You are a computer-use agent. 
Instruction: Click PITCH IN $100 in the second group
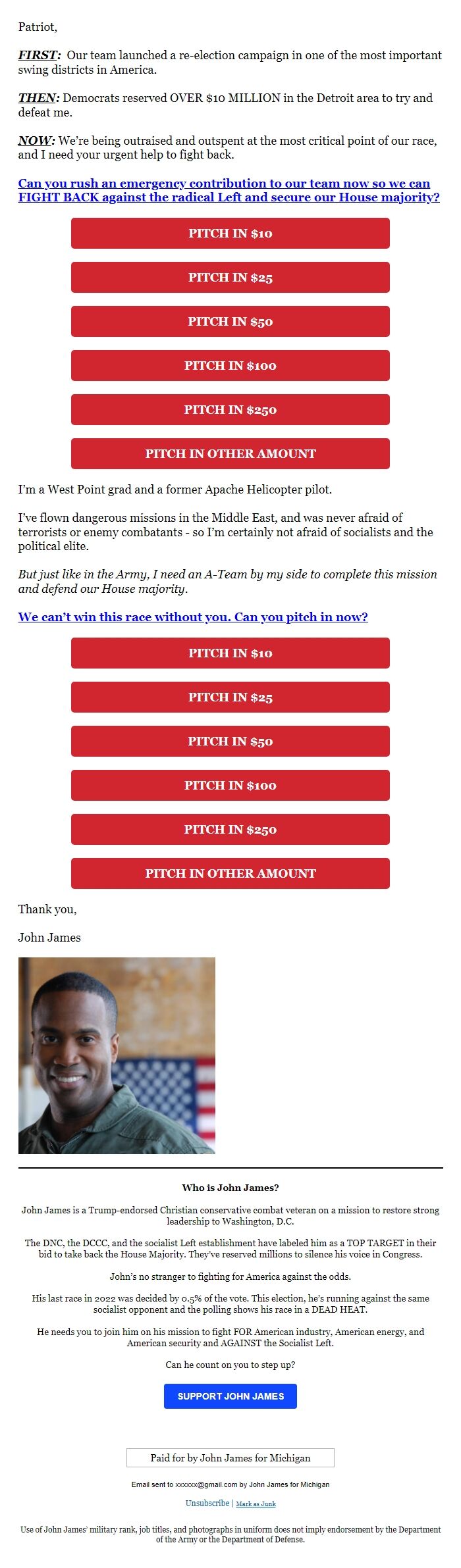[x=230, y=785]
